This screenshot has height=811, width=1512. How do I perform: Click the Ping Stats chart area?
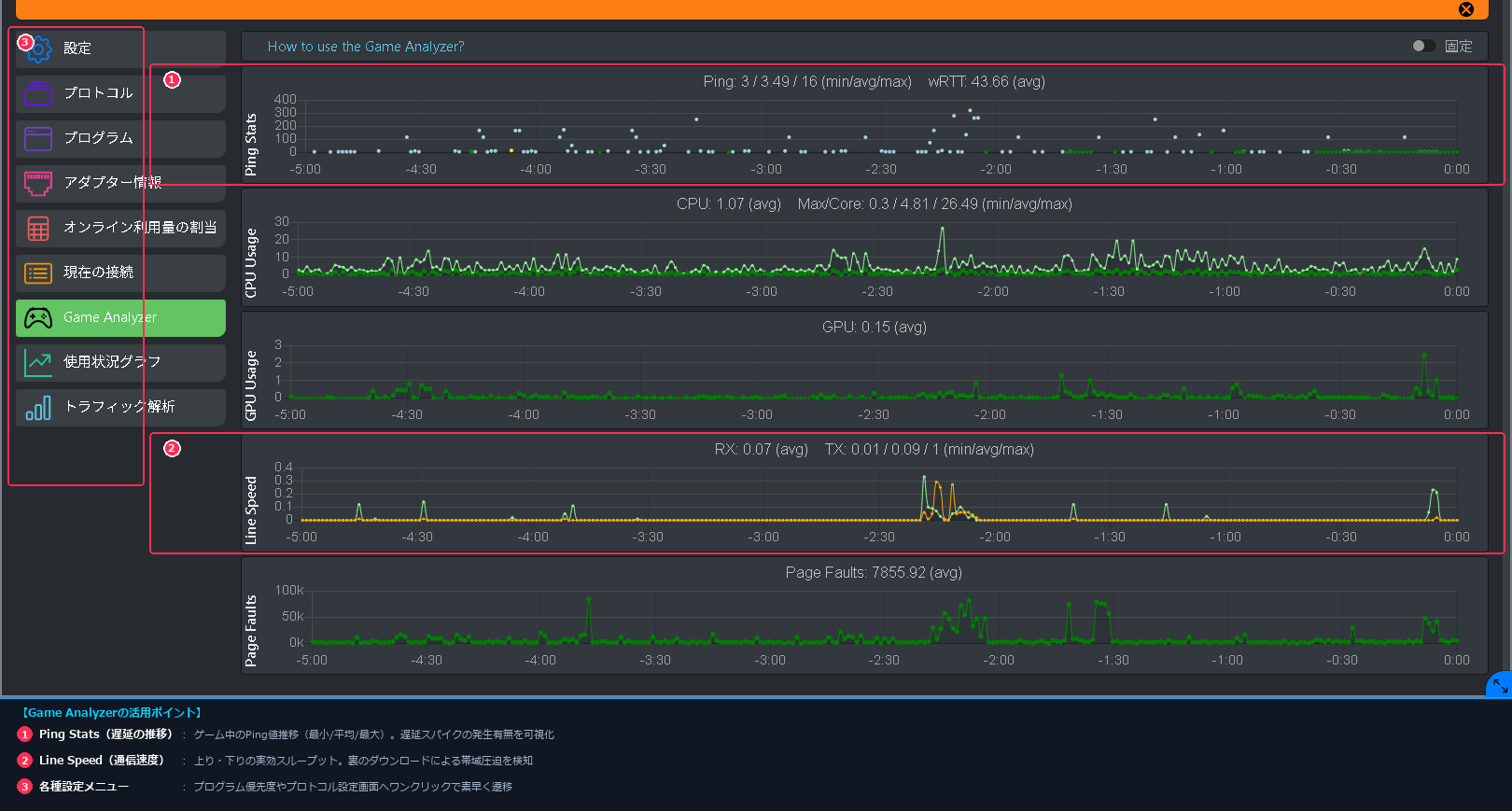[x=864, y=125]
